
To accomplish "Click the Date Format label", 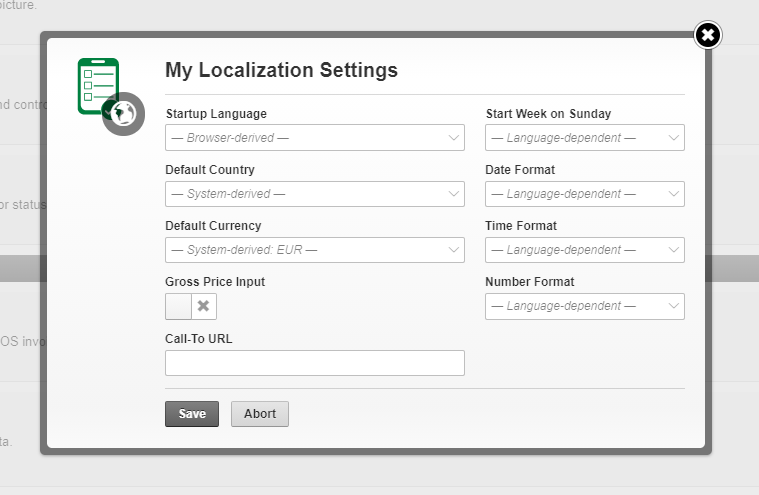I will [x=520, y=170].
